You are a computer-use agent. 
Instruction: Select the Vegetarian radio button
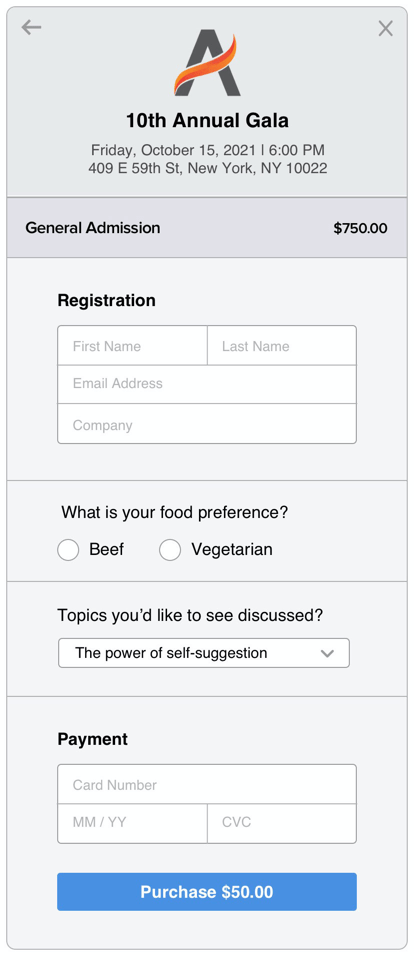point(170,550)
